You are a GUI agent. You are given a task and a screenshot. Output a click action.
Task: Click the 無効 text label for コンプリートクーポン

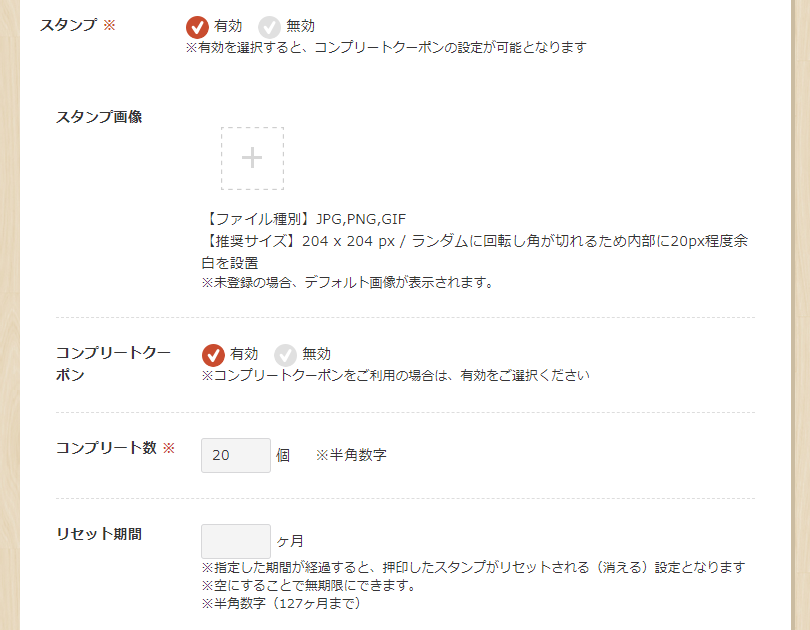[x=316, y=354]
